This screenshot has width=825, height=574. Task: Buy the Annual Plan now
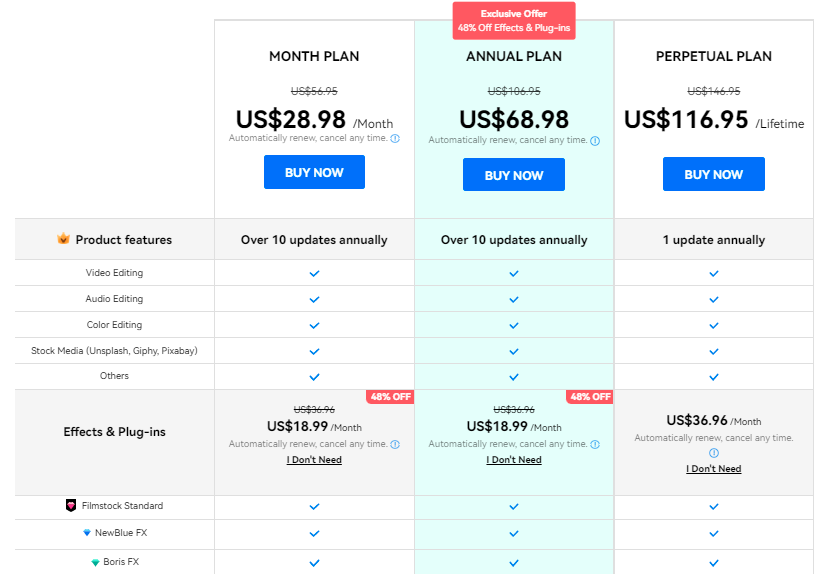[514, 175]
